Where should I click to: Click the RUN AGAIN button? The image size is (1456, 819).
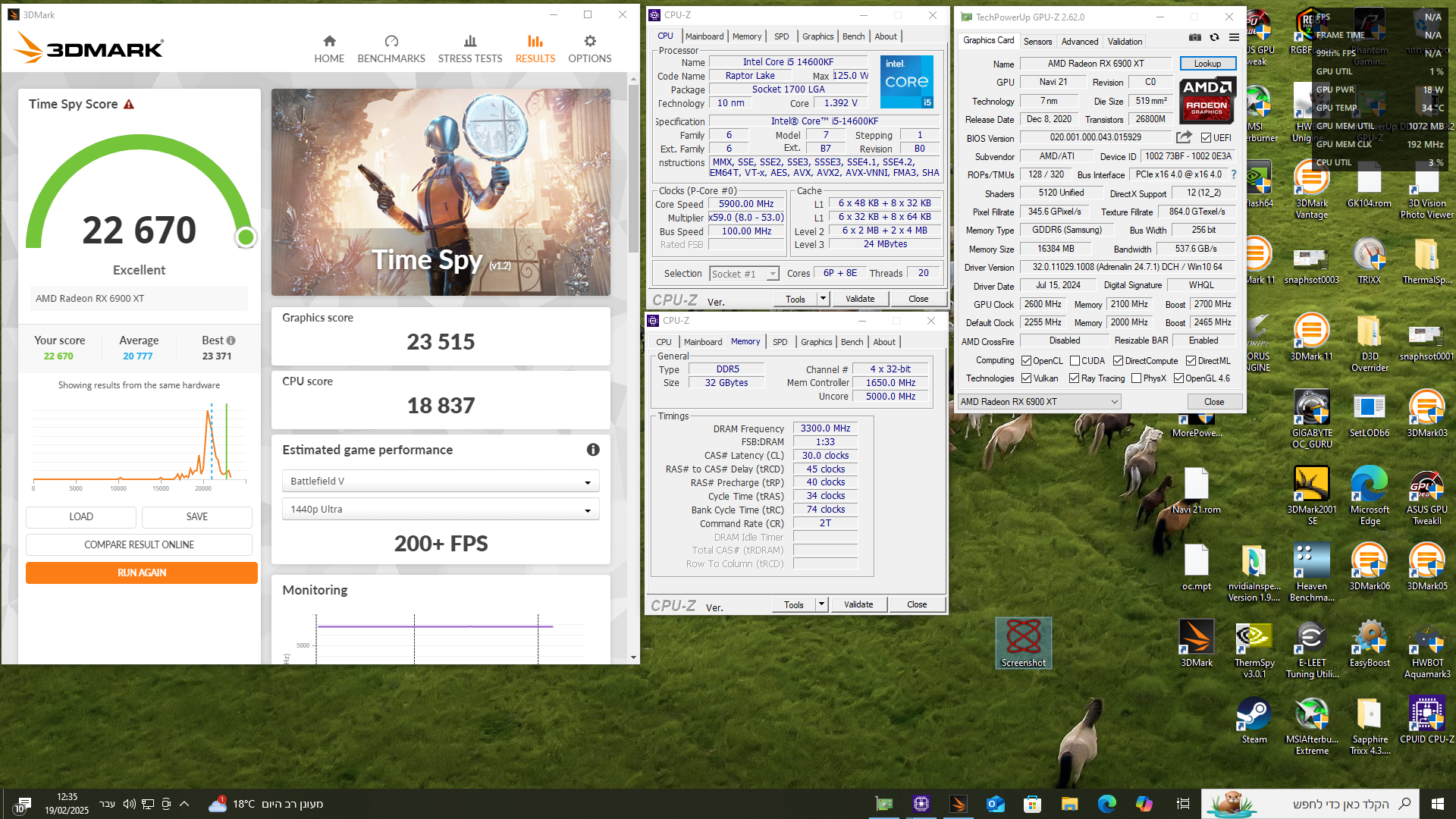coord(141,573)
